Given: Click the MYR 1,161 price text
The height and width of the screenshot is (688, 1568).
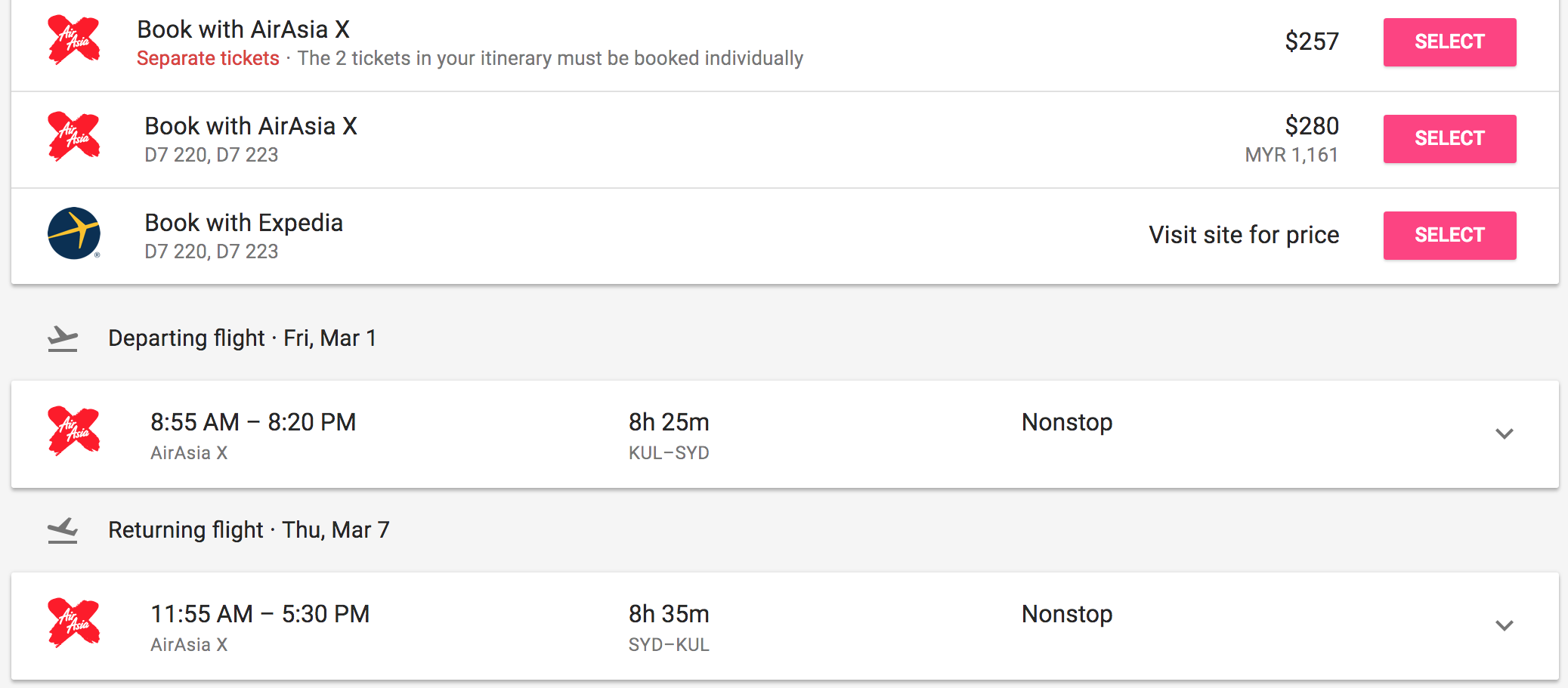Looking at the screenshot, I should (x=1291, y=155).
